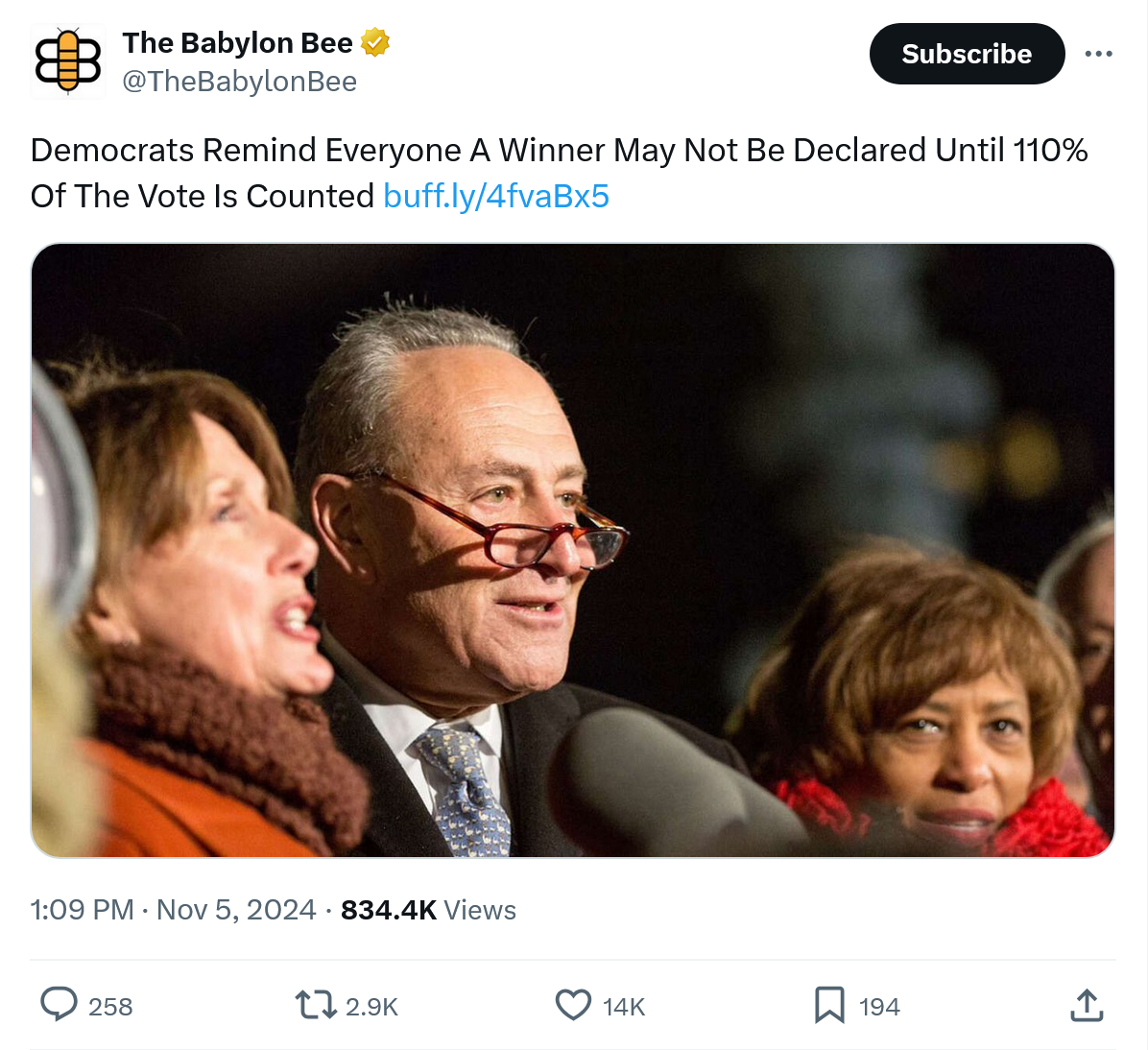This screenshot has height=1050, width=1148.
Task: Click the 14K likes count
Action: (624, 1007)
